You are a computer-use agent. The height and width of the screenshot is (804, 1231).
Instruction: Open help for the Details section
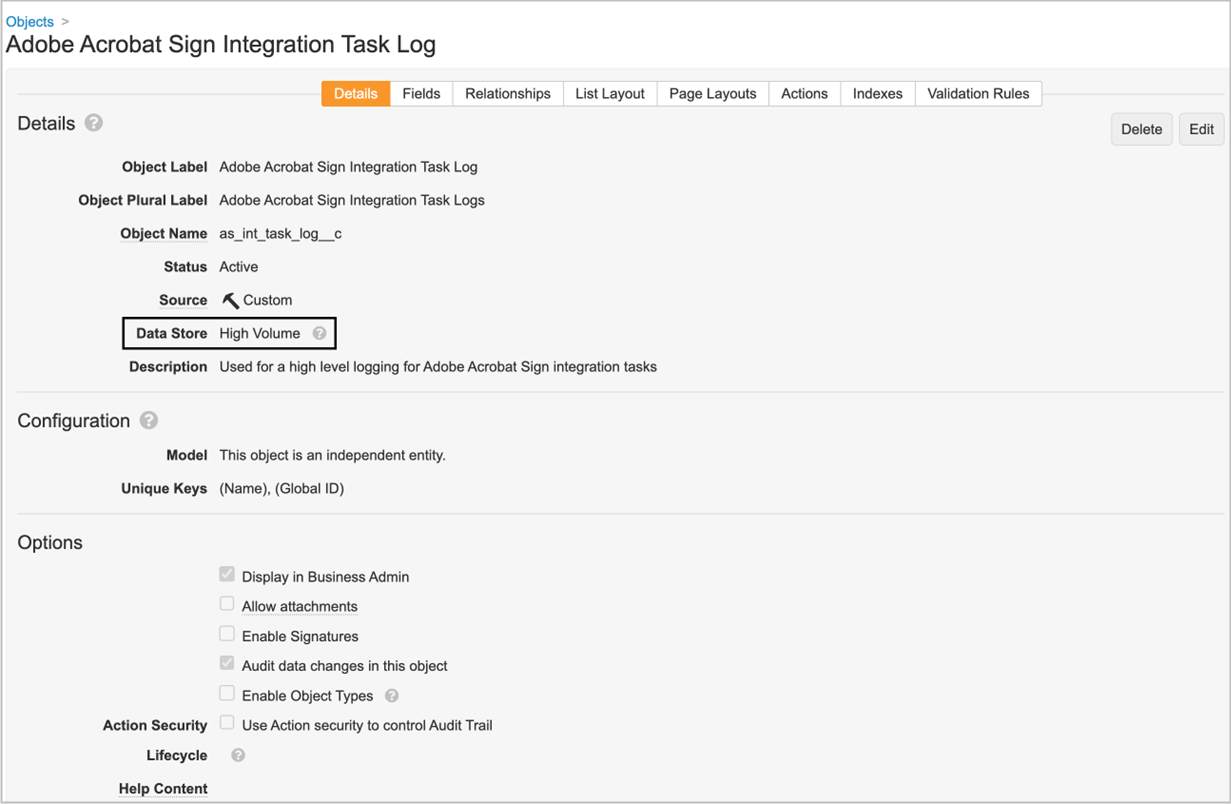coord(93,123)
